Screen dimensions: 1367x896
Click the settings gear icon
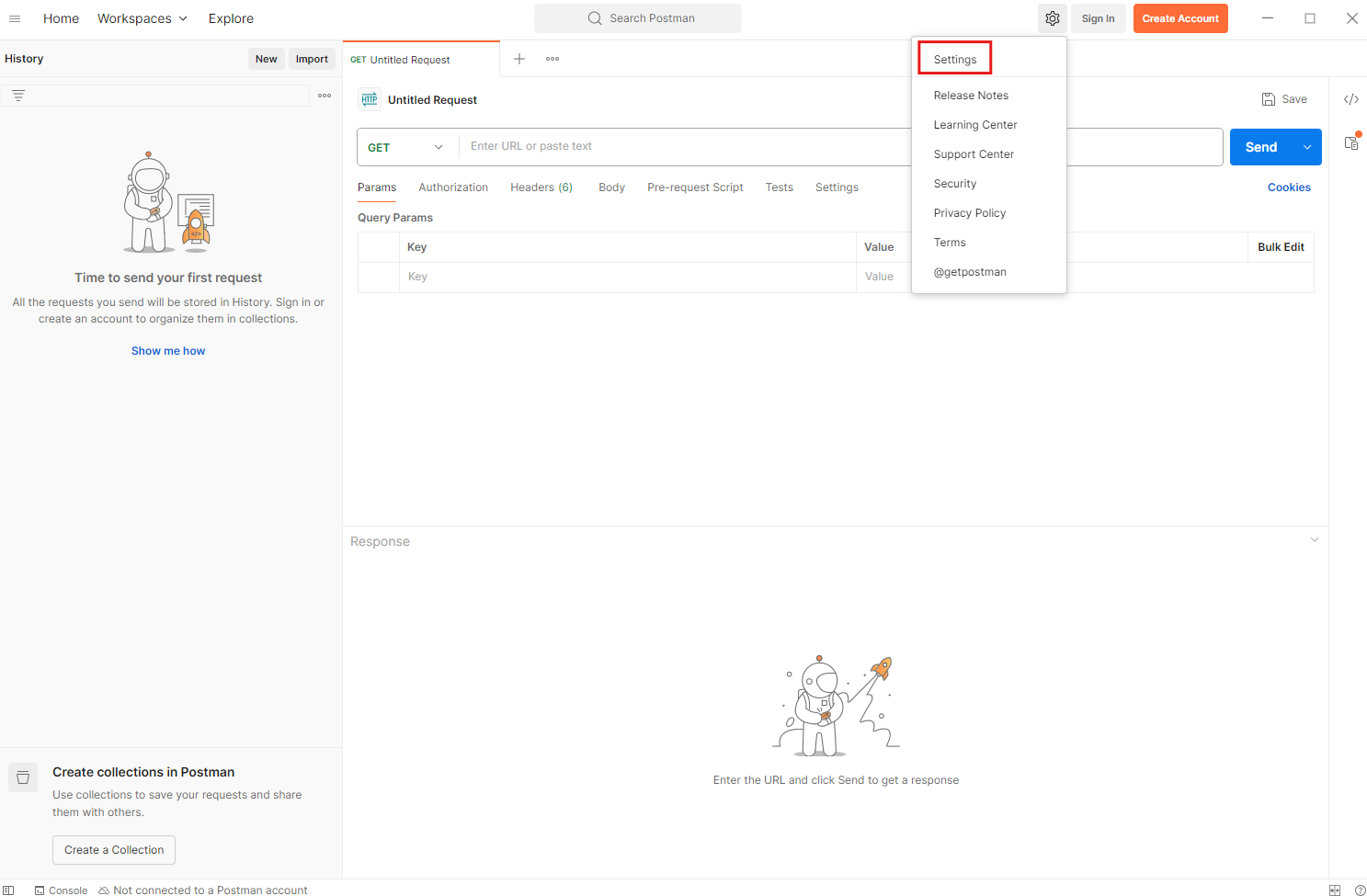(x=1053, y=18)
